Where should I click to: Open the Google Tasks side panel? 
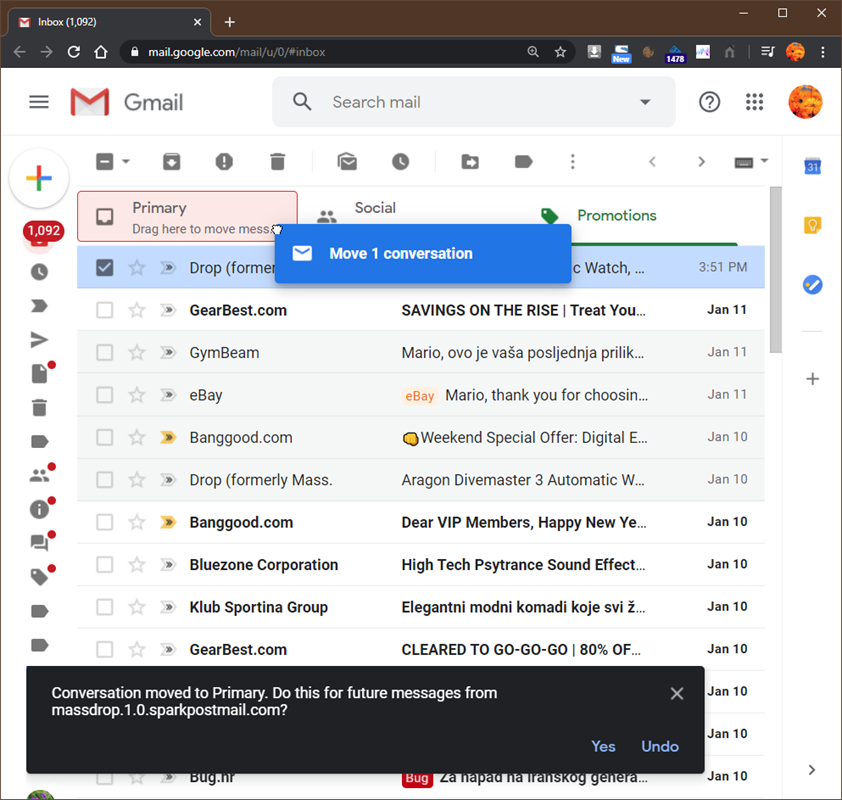812,285
